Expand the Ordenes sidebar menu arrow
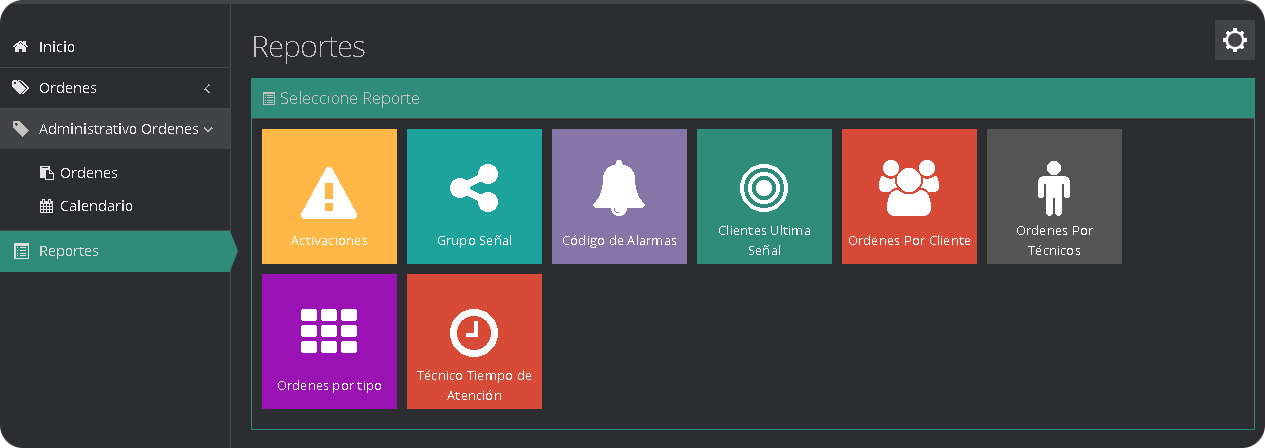 pos(207,88)
